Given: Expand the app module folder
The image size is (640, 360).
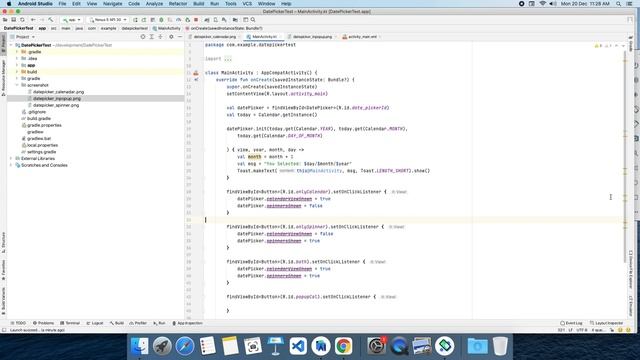Looking at the screenshot, I should coord(17,65).
